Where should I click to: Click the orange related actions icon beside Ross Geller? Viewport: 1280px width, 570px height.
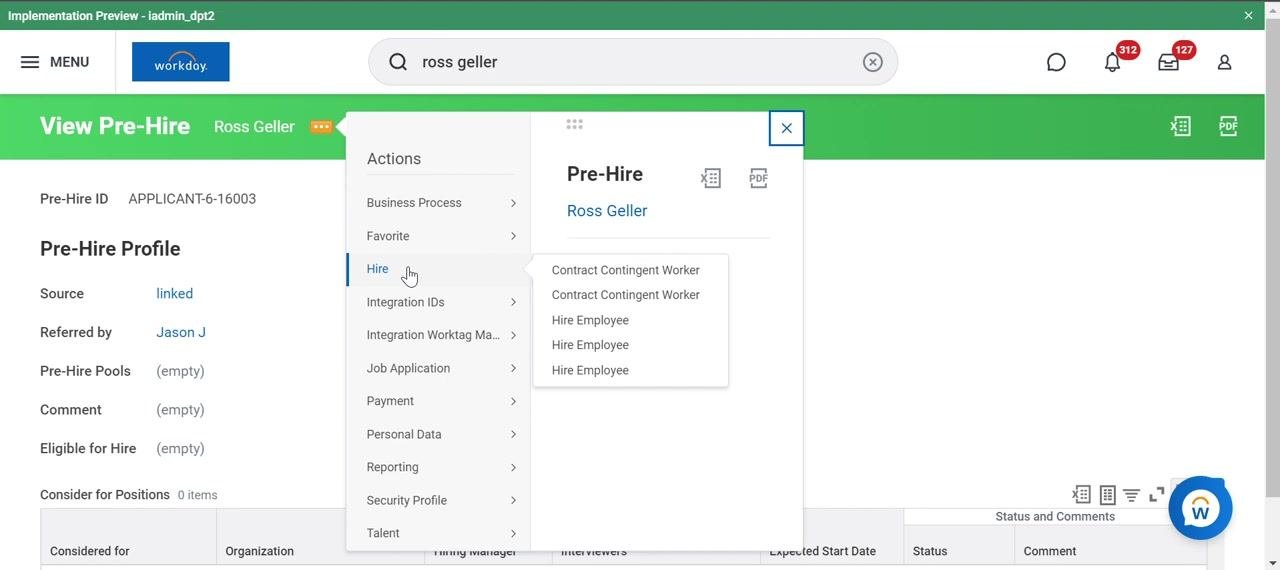(321, 127)
